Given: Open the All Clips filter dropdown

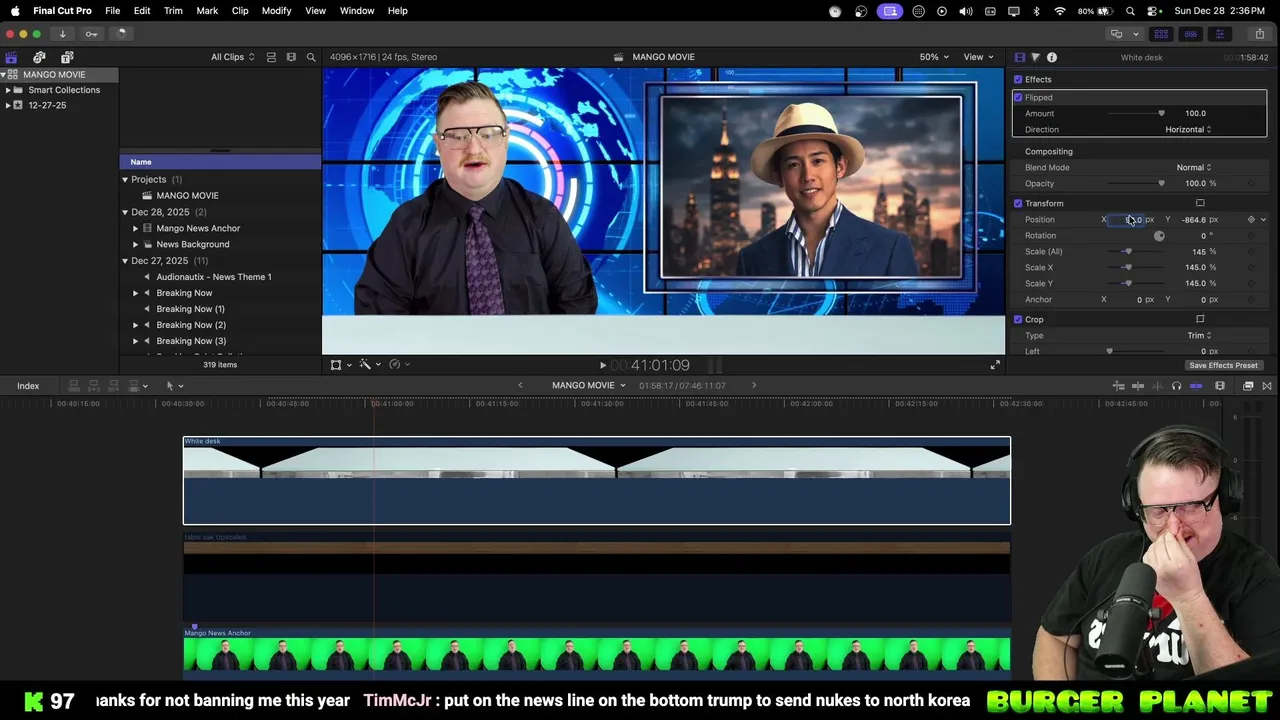Looking at the screenshot, I should pos(232,57).
